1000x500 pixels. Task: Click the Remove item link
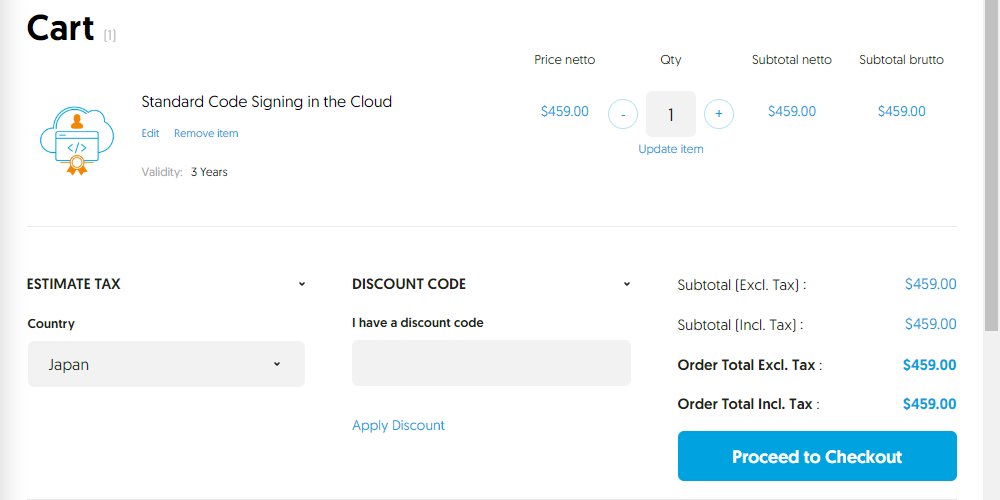coord(206,133)
